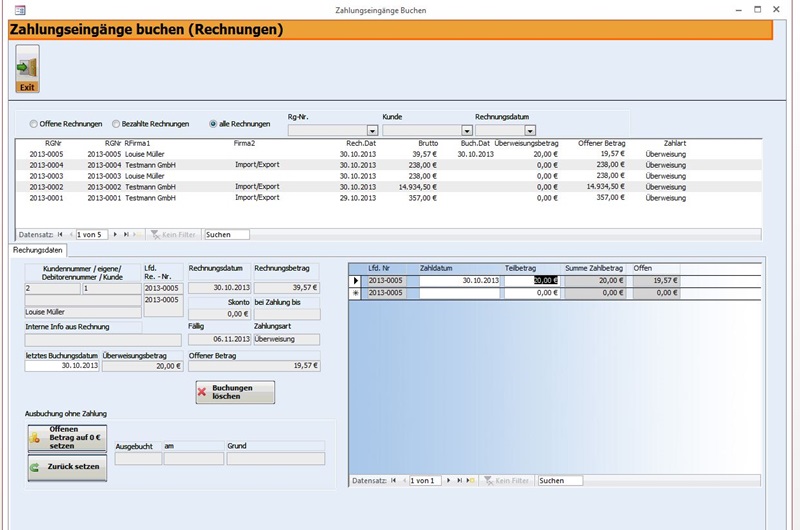
Task: Click the Ausgebucht field
Action: (138, 459)
